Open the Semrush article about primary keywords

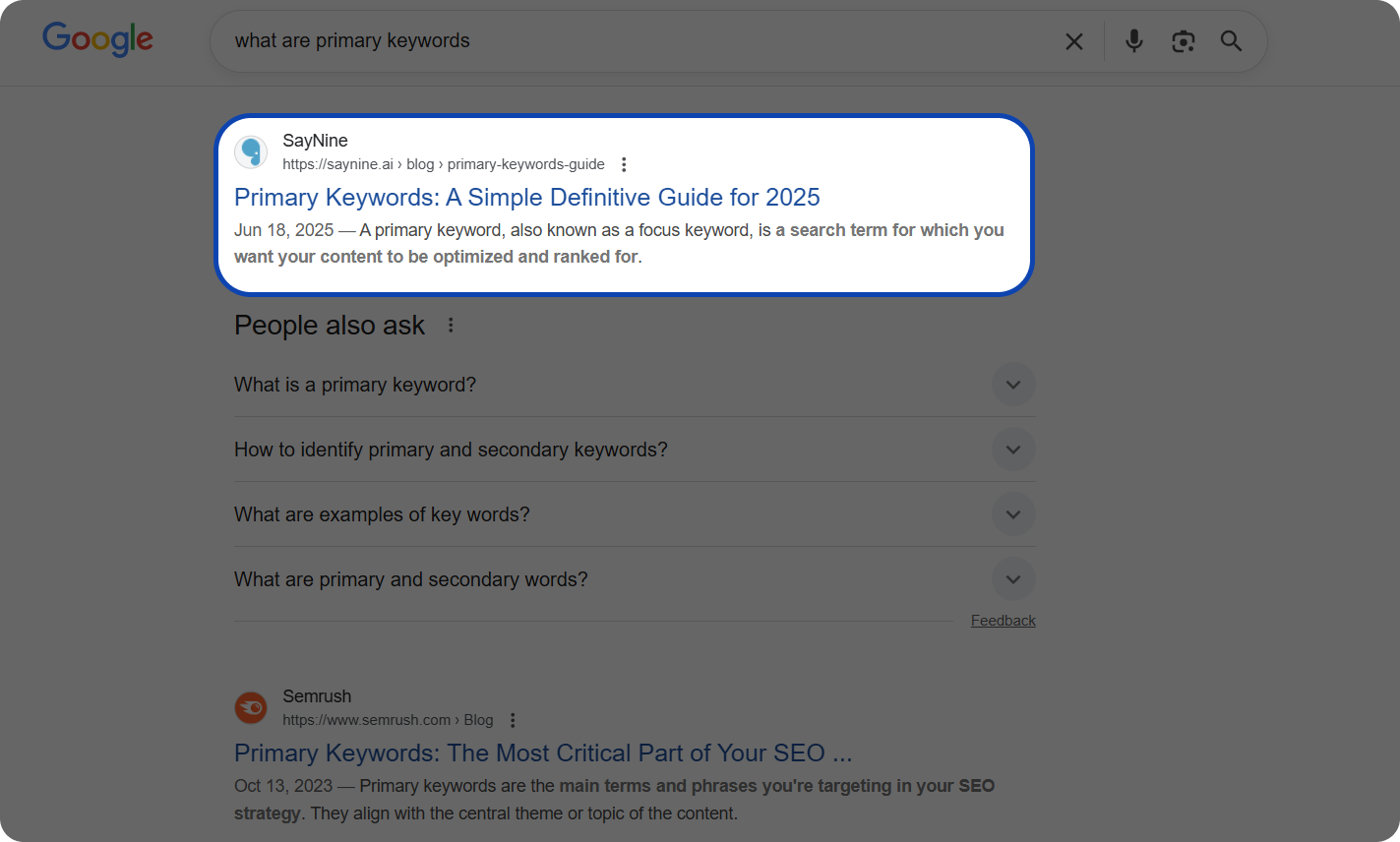[x=542, y=752]
